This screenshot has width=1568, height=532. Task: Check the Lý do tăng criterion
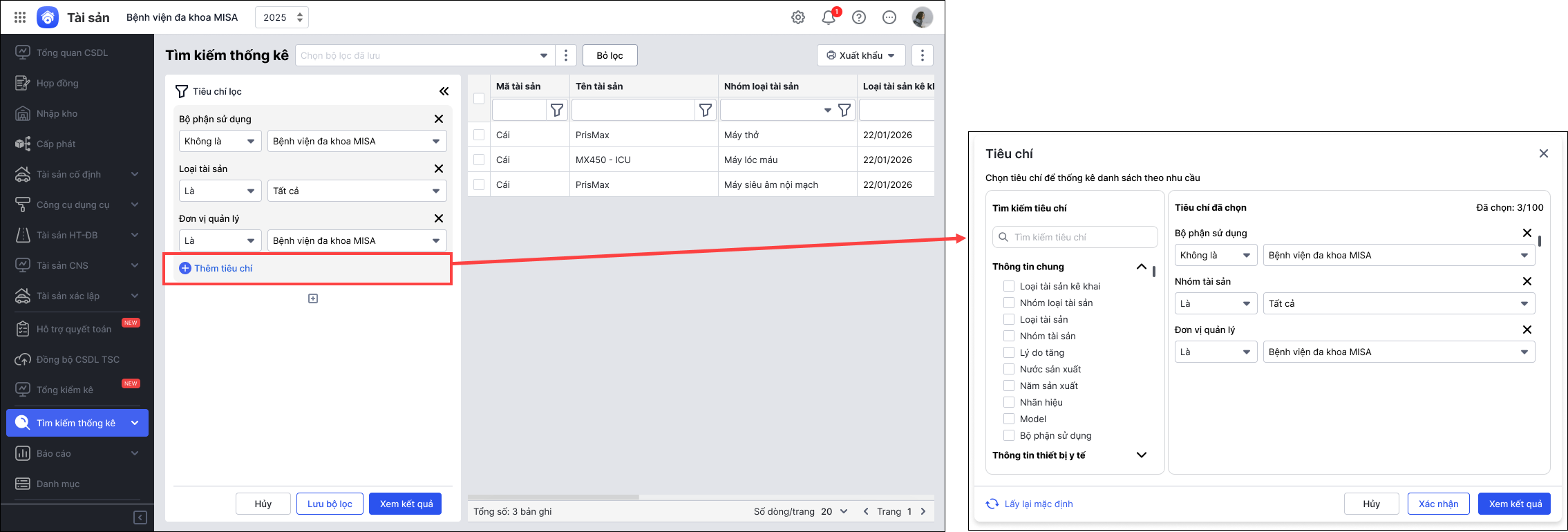[x=1009, y=352]
